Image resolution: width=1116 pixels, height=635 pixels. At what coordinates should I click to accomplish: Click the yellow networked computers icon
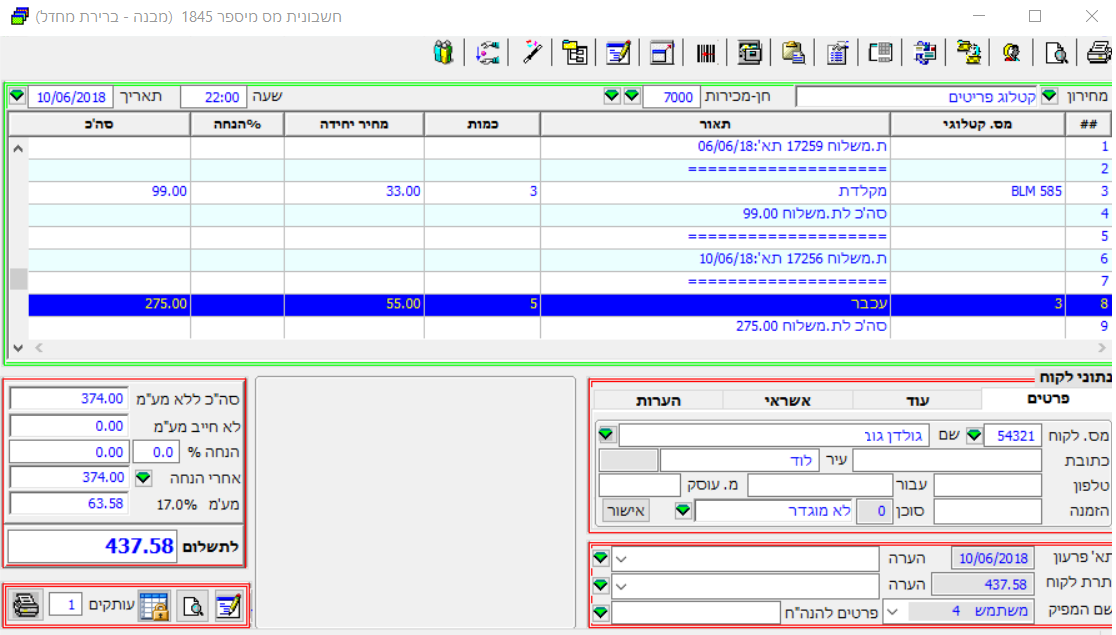(x=968, y=53)
